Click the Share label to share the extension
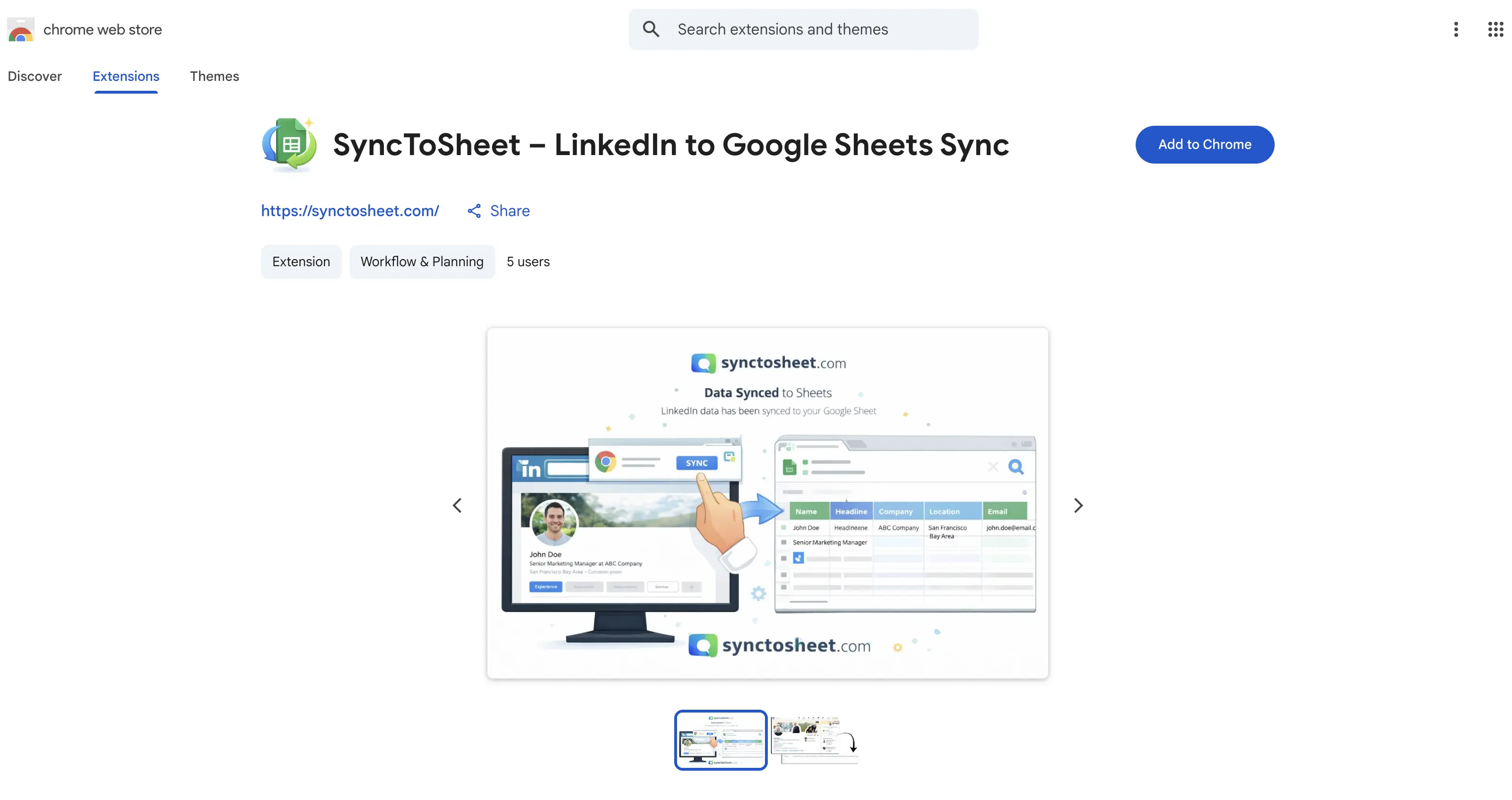Viewport: 1512px width, 800px height. [x=510, y=210]
